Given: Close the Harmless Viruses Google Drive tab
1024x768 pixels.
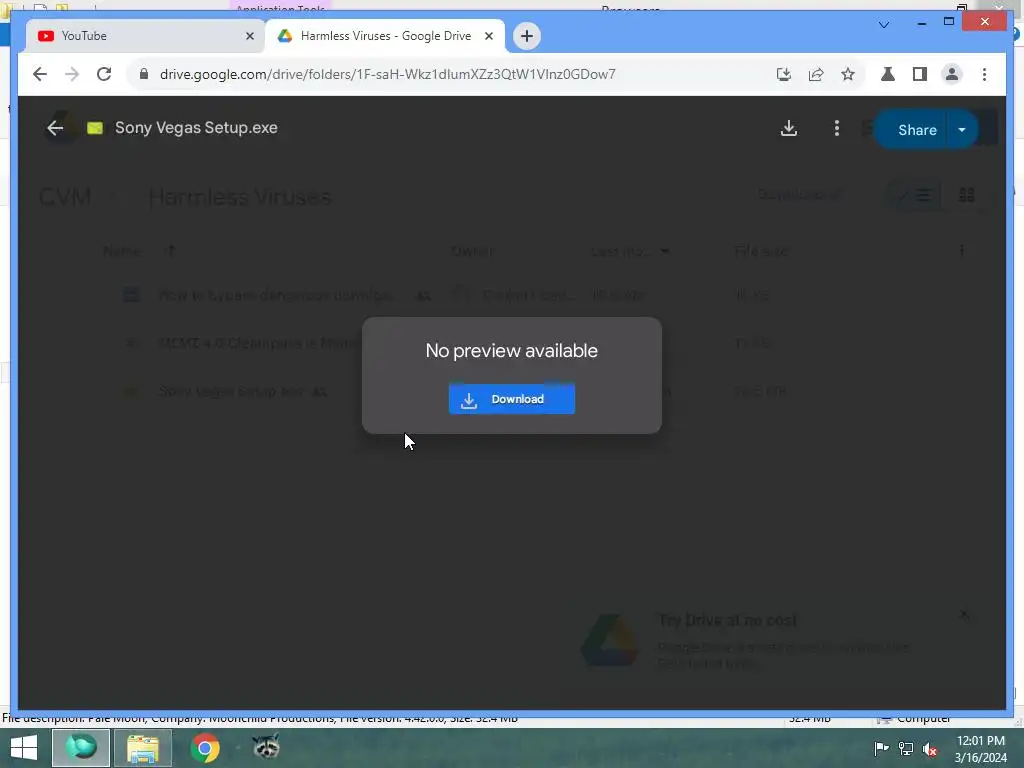Looking at the screenshot, I should coord(488,36).
